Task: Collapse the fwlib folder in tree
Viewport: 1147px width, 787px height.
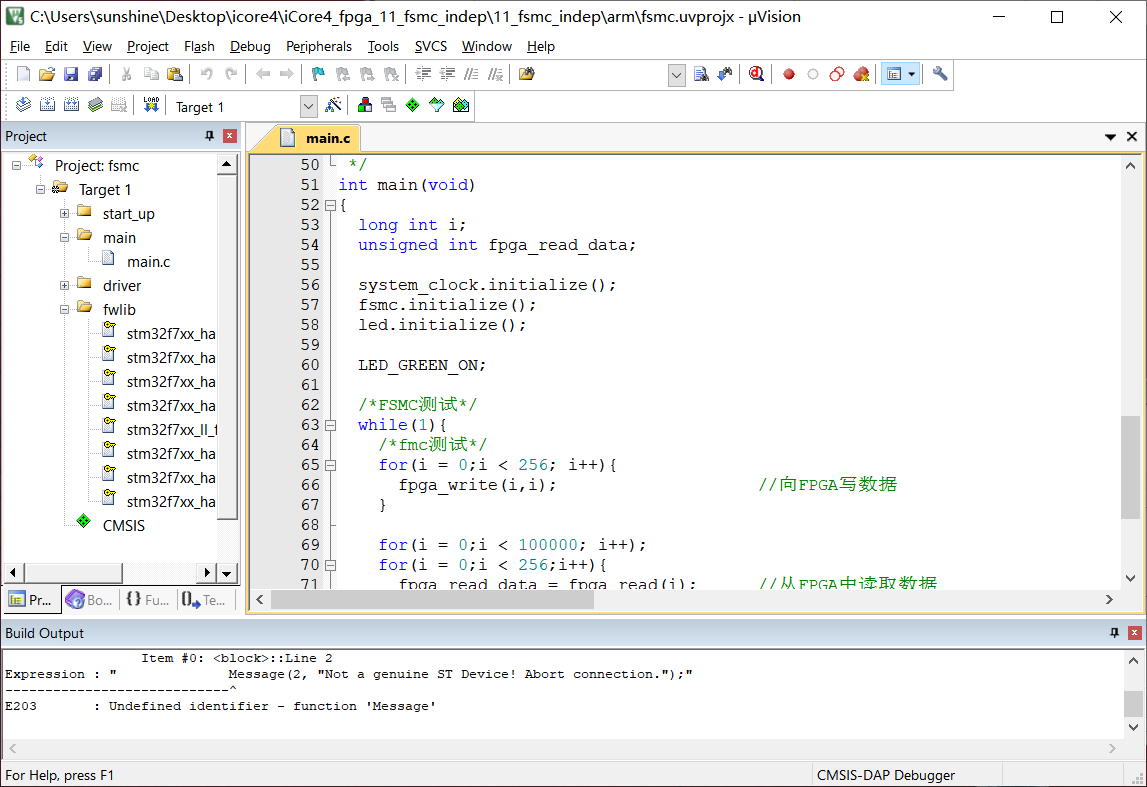Action: coord(64,310)
